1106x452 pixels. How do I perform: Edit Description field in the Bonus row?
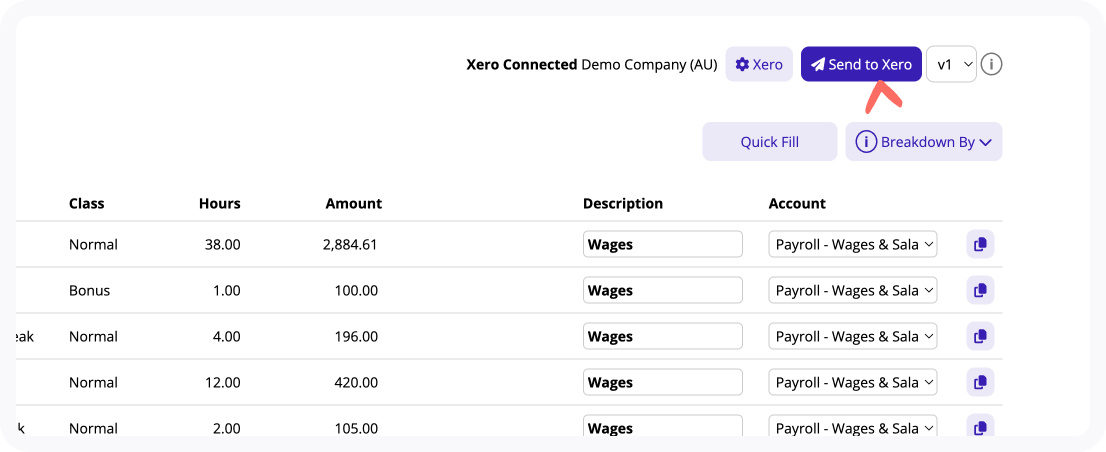(662, 291)
